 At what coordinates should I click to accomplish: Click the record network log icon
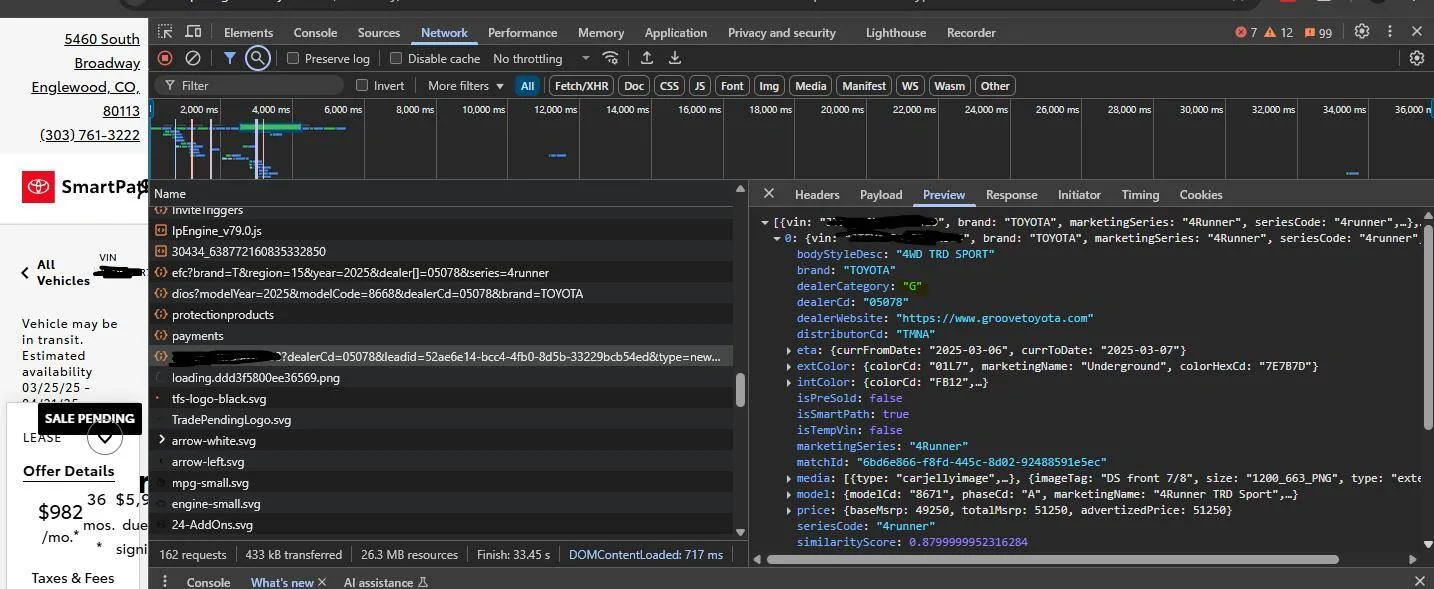click(165, 59)
